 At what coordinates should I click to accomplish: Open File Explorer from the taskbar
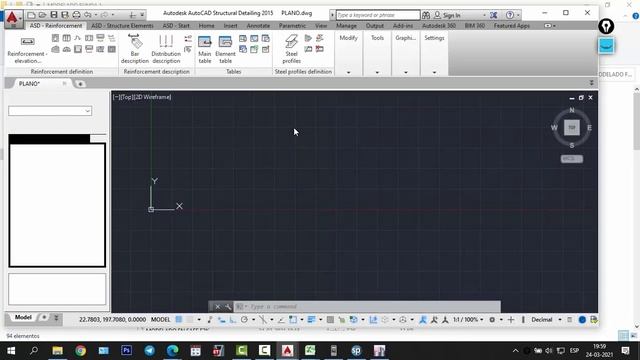click(x=58, y=351)
